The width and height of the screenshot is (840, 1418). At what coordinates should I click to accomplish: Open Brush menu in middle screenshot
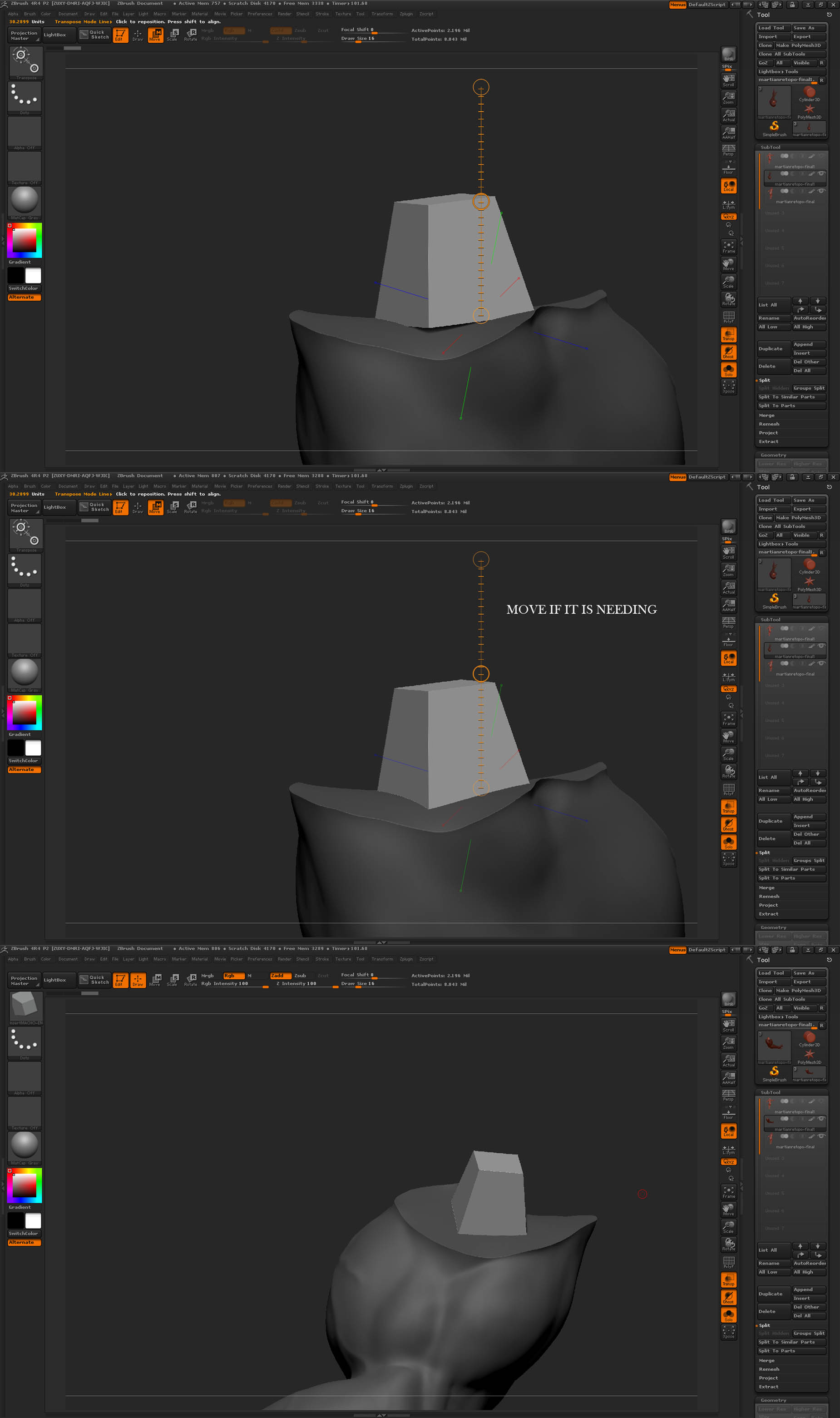coord(30,486)
